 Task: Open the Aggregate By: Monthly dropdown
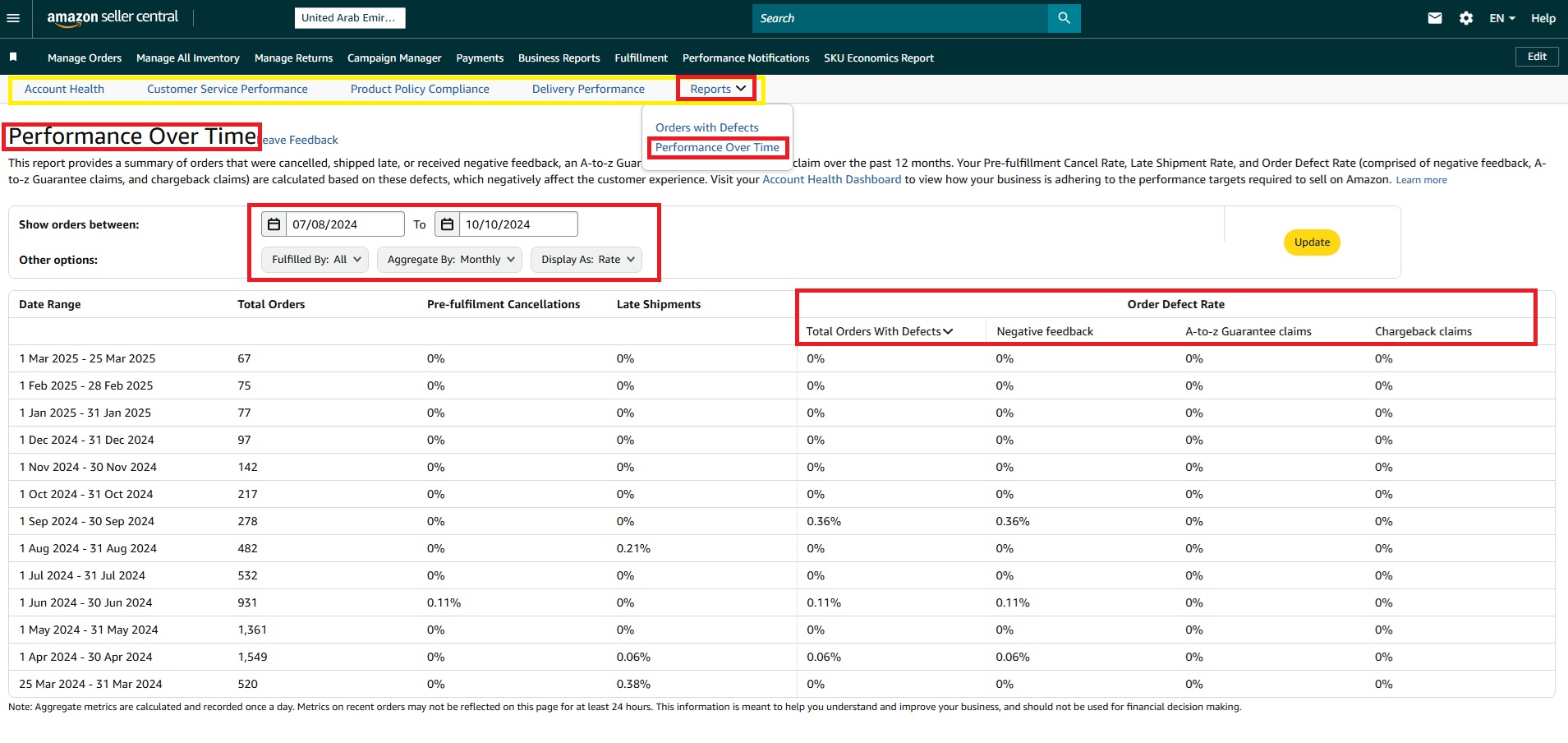(x=450, y=260)
